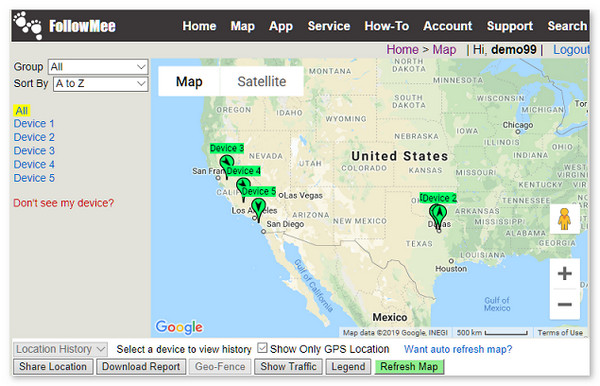The height and width of the screenshot is (386, 600).
Task: Expand the Sort By dropdown
Action: [101, 83]
